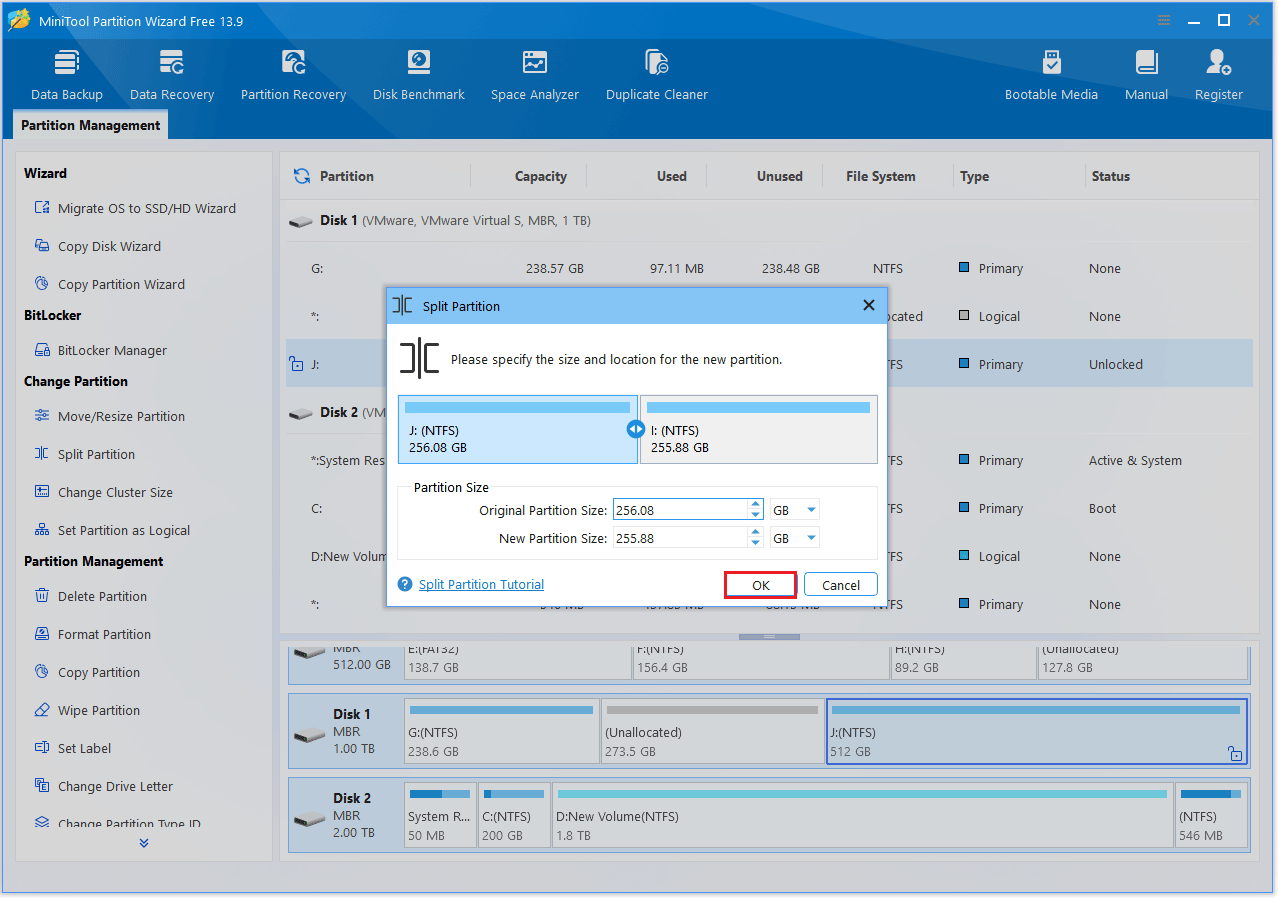
Task: Select the Unallocated 273.5 GB map block
Action: click(712, 731)
